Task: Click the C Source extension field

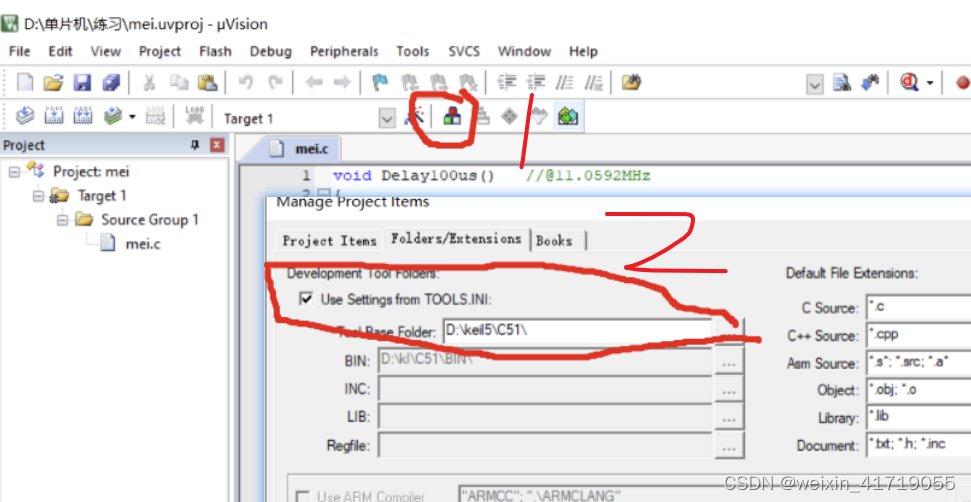Action: [918, 308]
